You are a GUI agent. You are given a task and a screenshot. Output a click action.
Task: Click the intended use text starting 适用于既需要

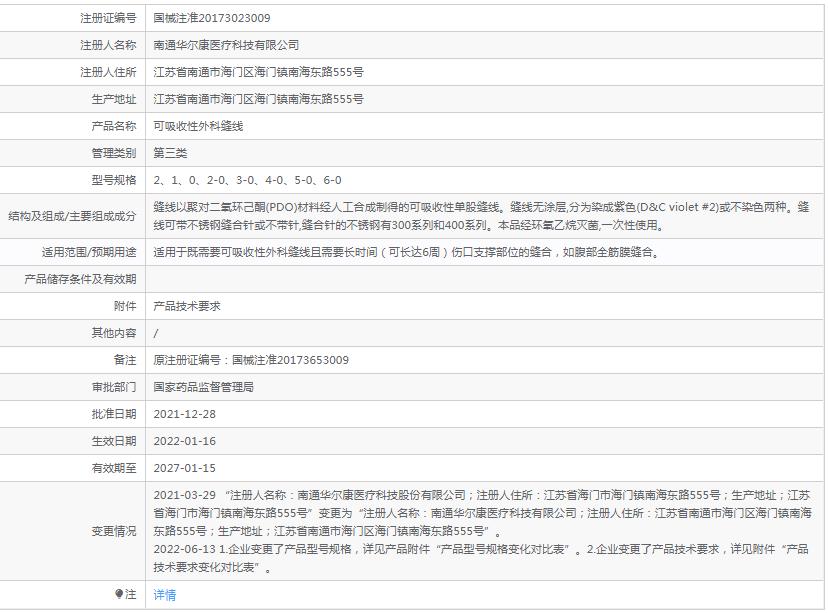(x=407, y=252)
